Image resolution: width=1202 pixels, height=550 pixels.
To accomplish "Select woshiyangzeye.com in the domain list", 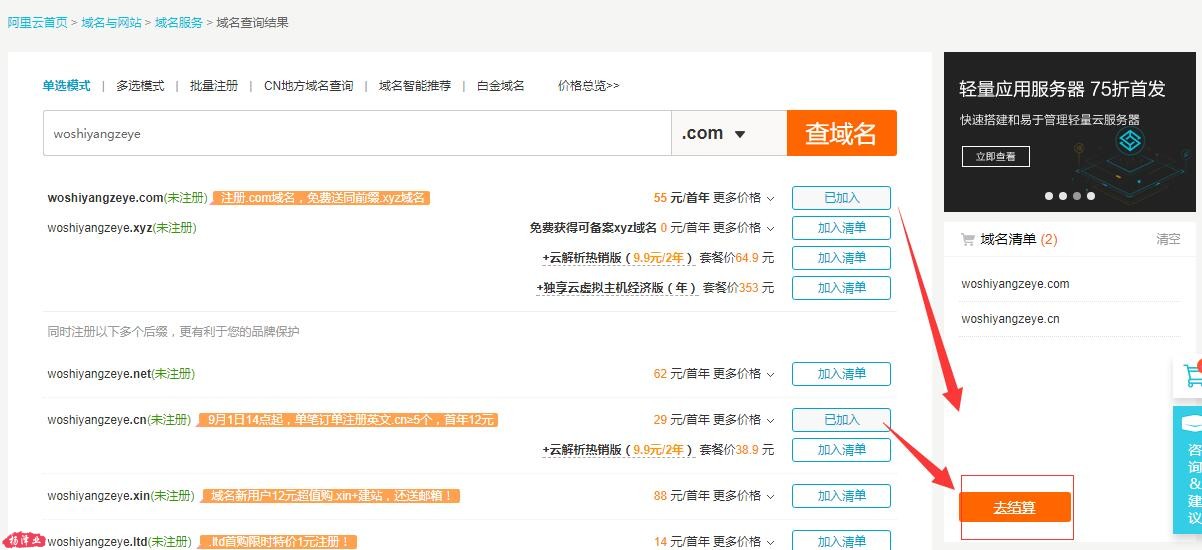I will [1015, 284].
